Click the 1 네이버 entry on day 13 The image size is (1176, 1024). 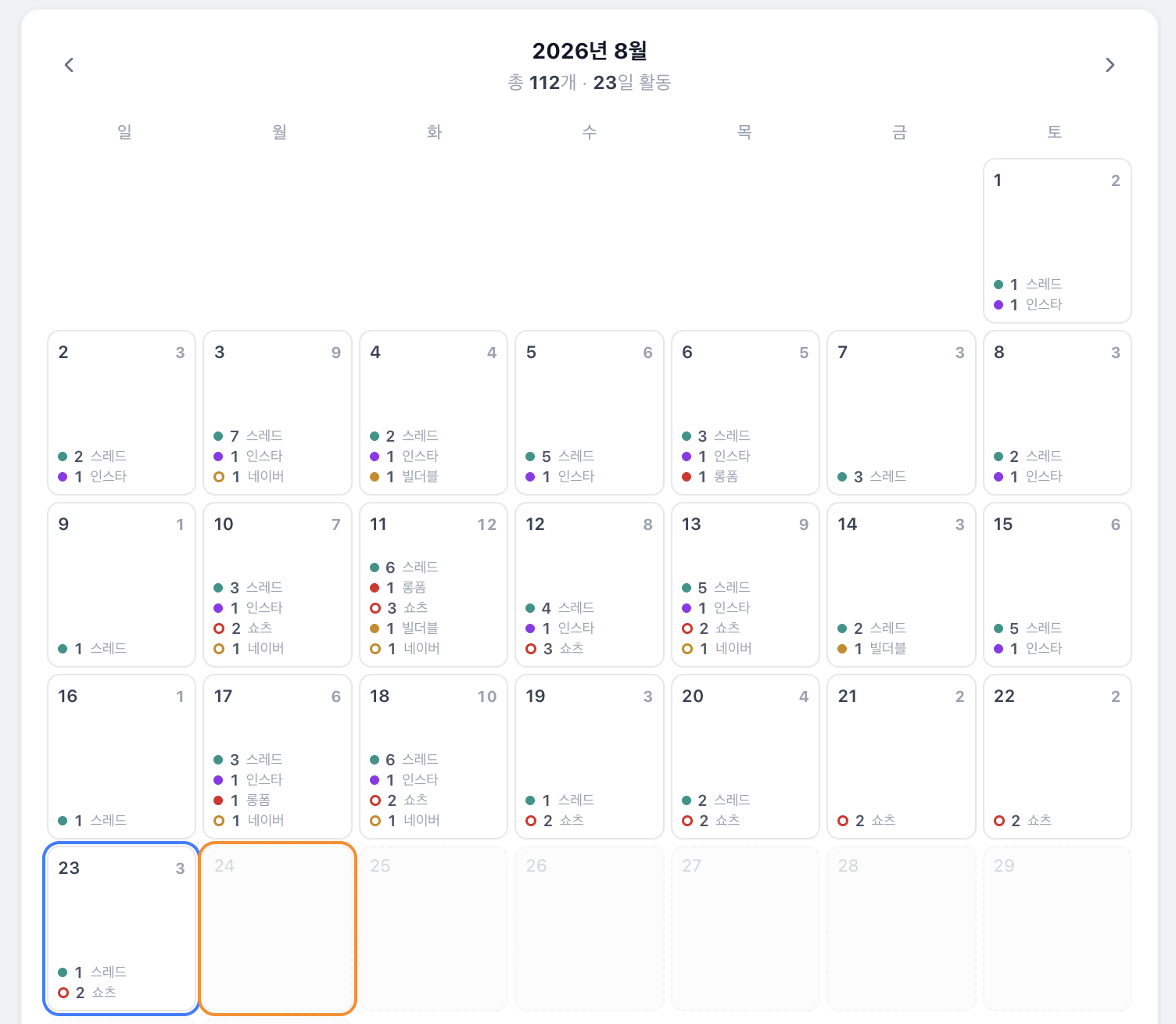click(717, 649)
